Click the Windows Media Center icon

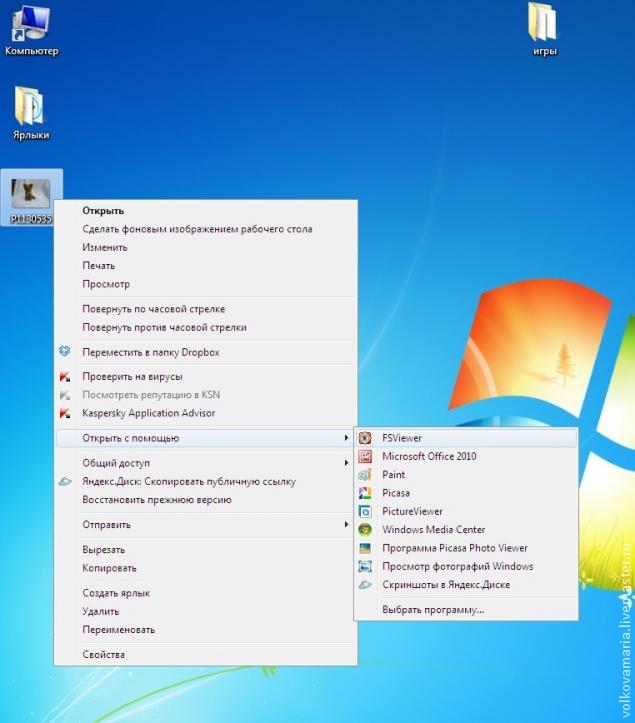[365, 530]
